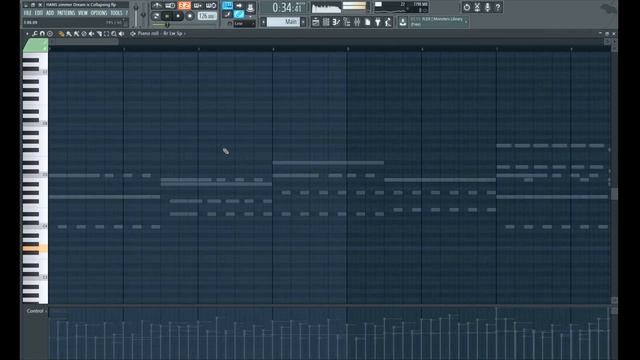Toggle the highlighted blue link icon

tap(239, 14)
